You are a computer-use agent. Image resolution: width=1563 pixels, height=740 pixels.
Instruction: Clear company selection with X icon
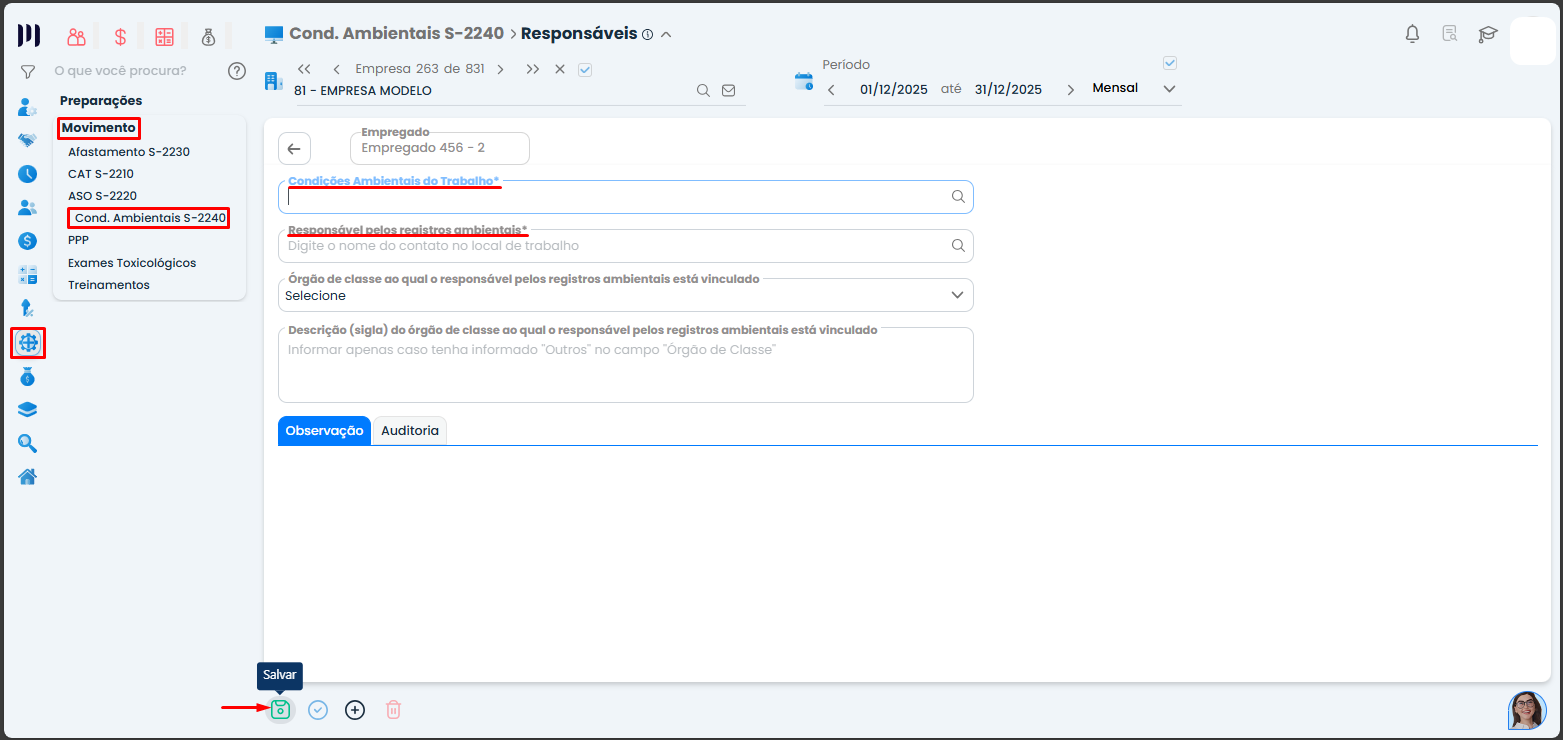pos(560,69)
